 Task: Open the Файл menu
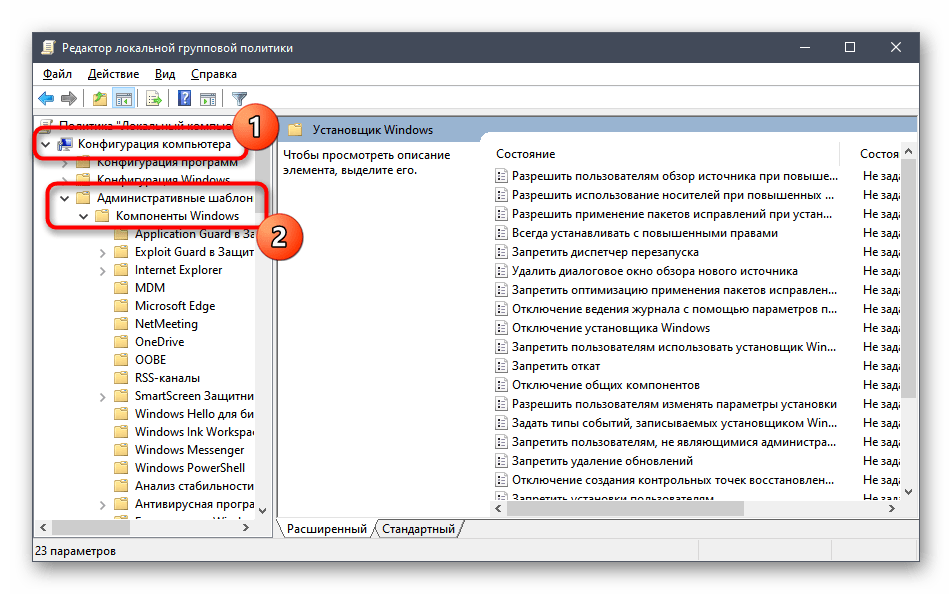[57, 74]
